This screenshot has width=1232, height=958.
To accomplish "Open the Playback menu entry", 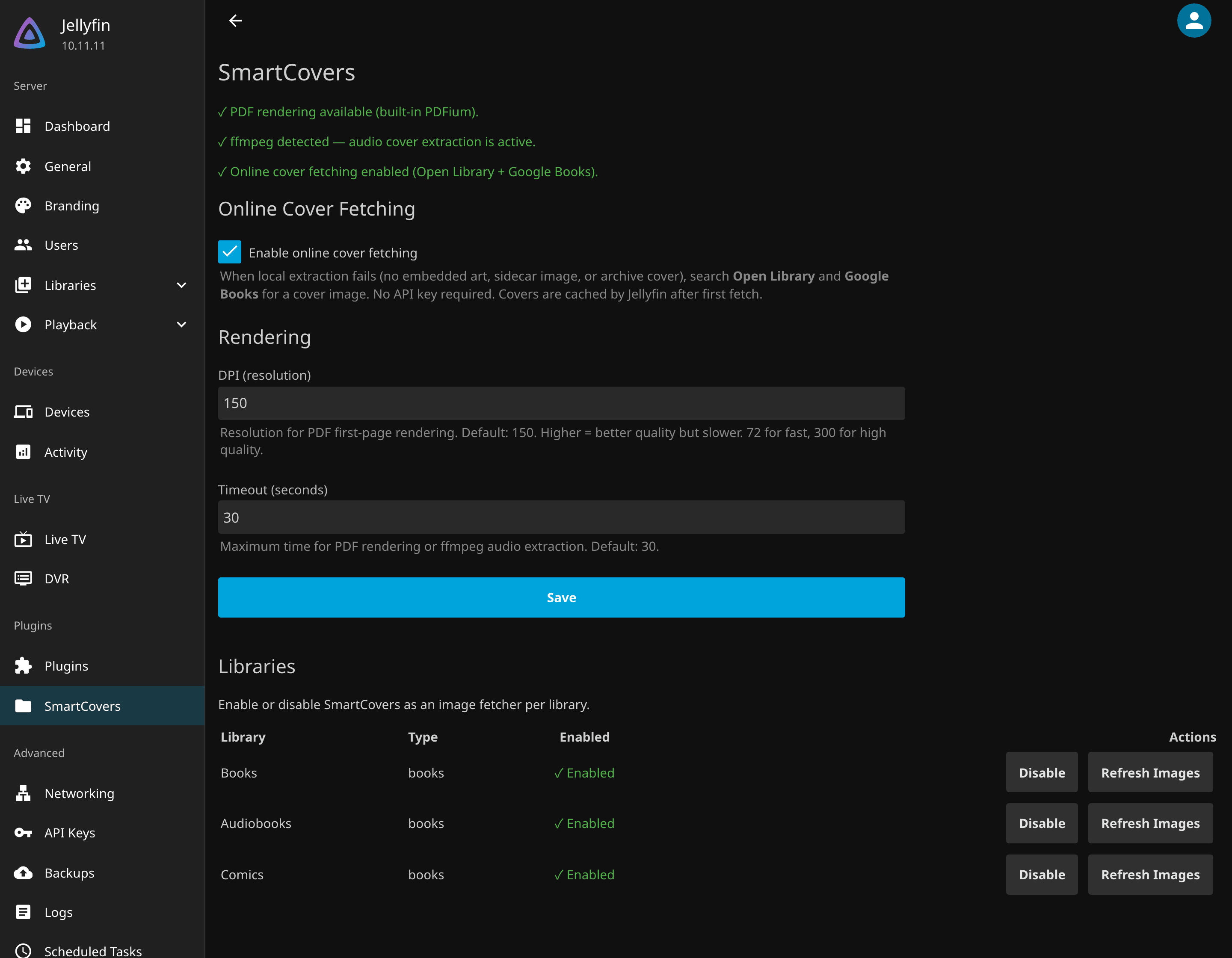I will (102, 324).
